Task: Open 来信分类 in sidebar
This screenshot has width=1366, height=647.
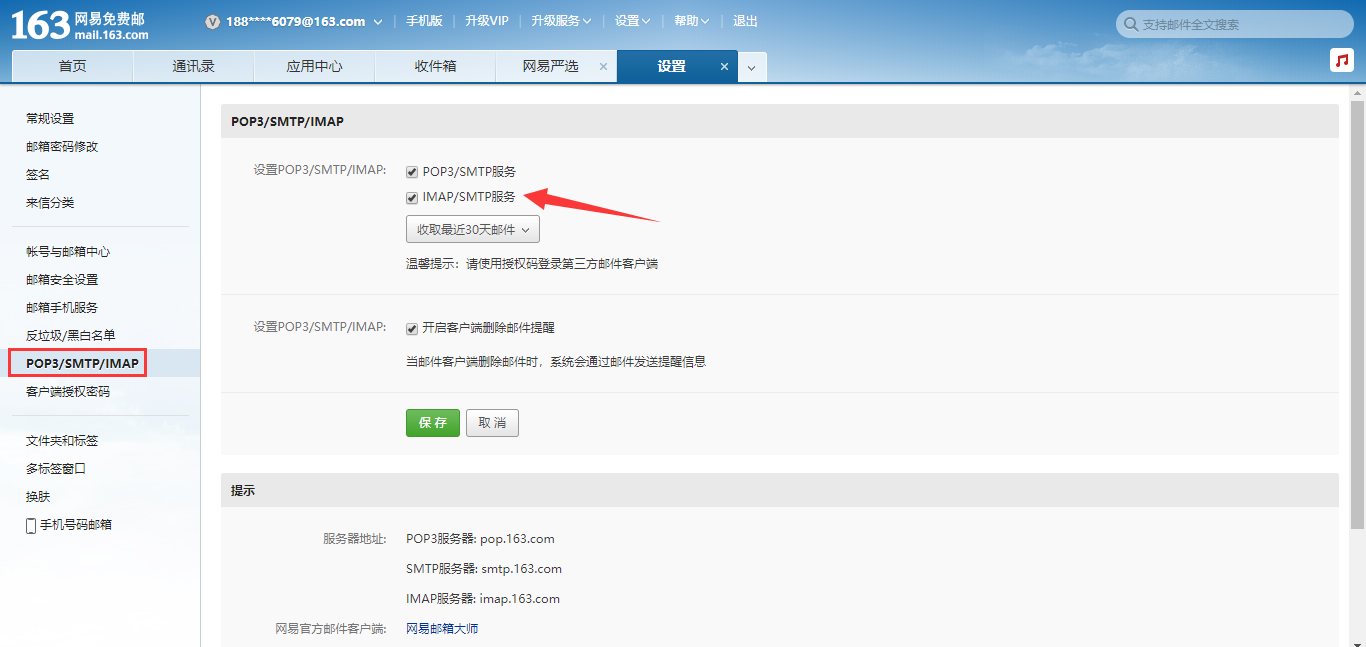Action: click(50, 202)
